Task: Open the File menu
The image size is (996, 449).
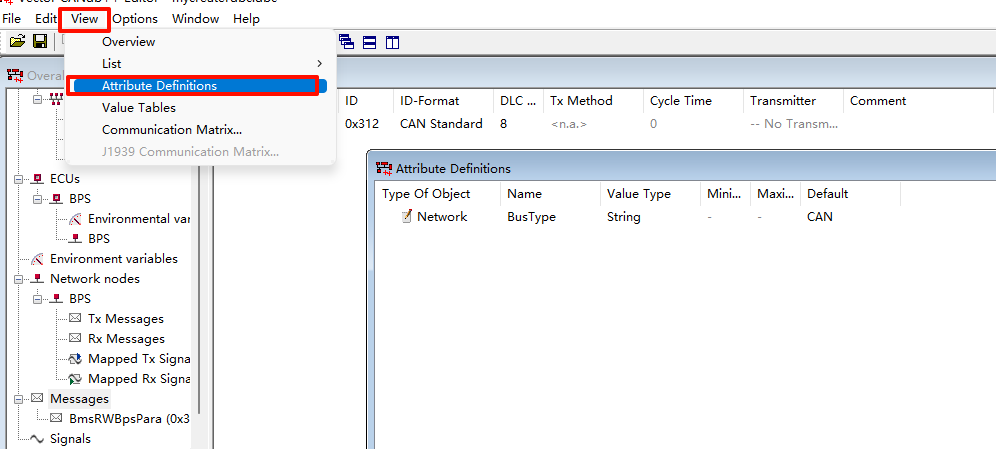Action: pos(11,18)
